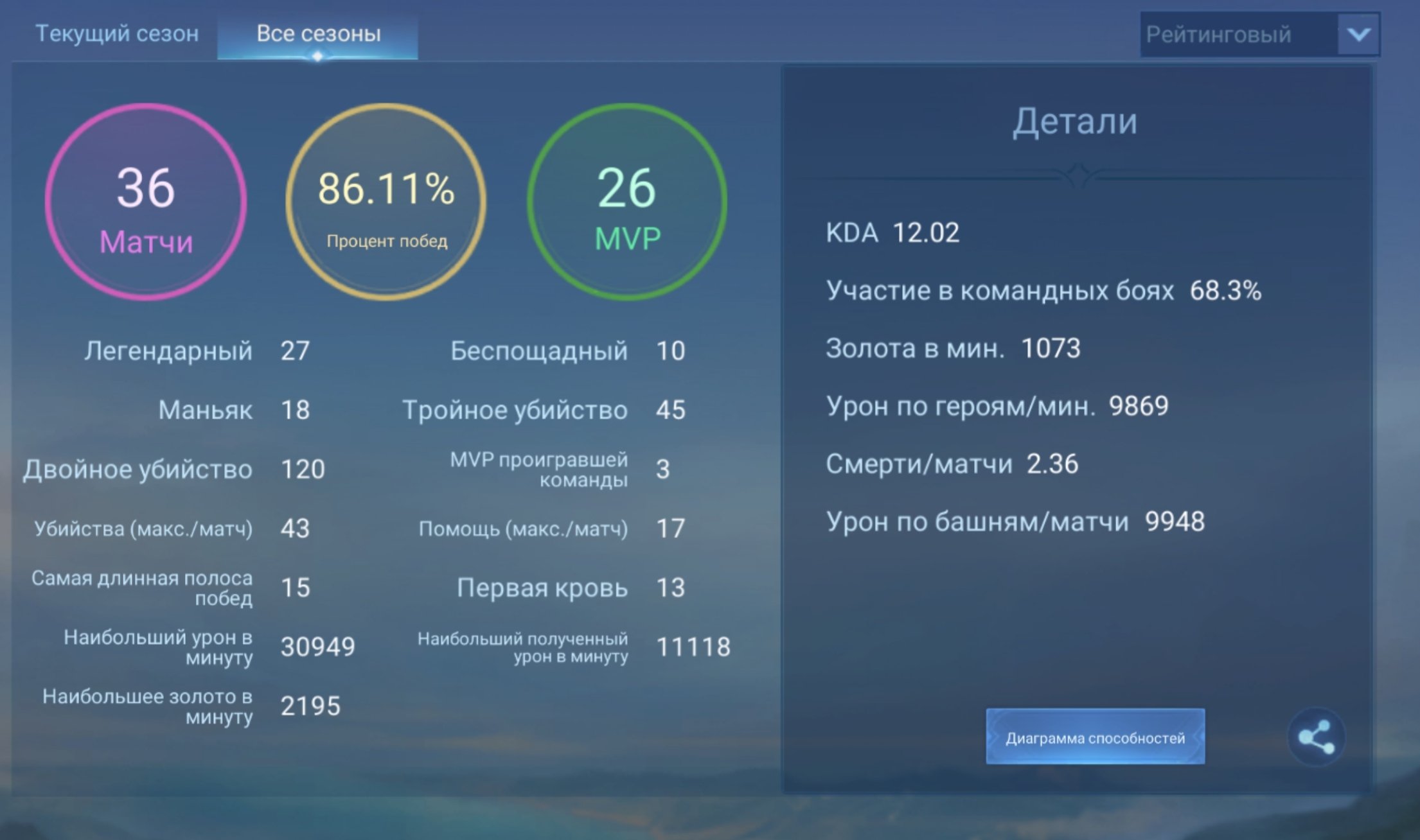Select the Урон по башням/матчи line
Viewport: 1420px width, 840px height.
coord(1015,521)
